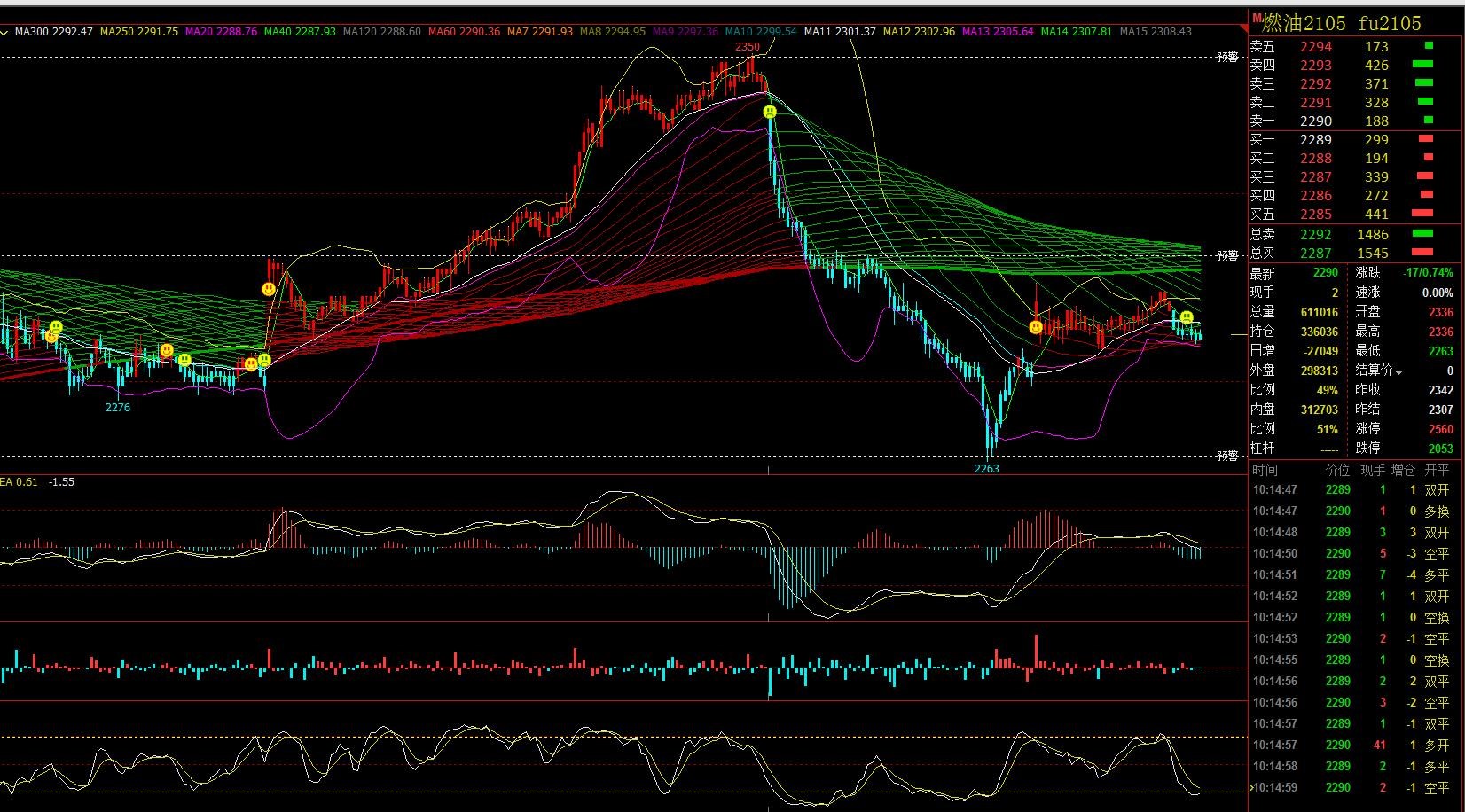Click the 总卖 2292 total row
The width and height of the screenshot is (1465, 812).
1355,235
